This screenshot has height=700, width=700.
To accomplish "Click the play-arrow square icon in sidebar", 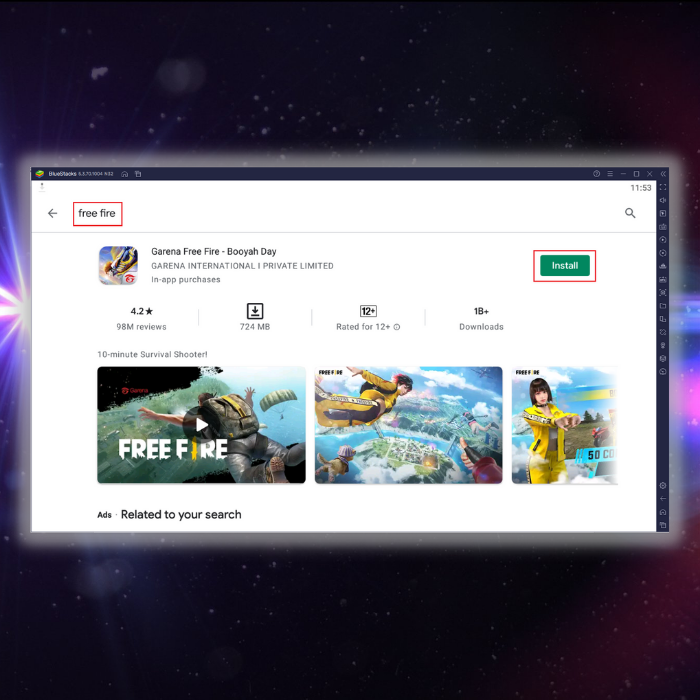I will point(663,213).
